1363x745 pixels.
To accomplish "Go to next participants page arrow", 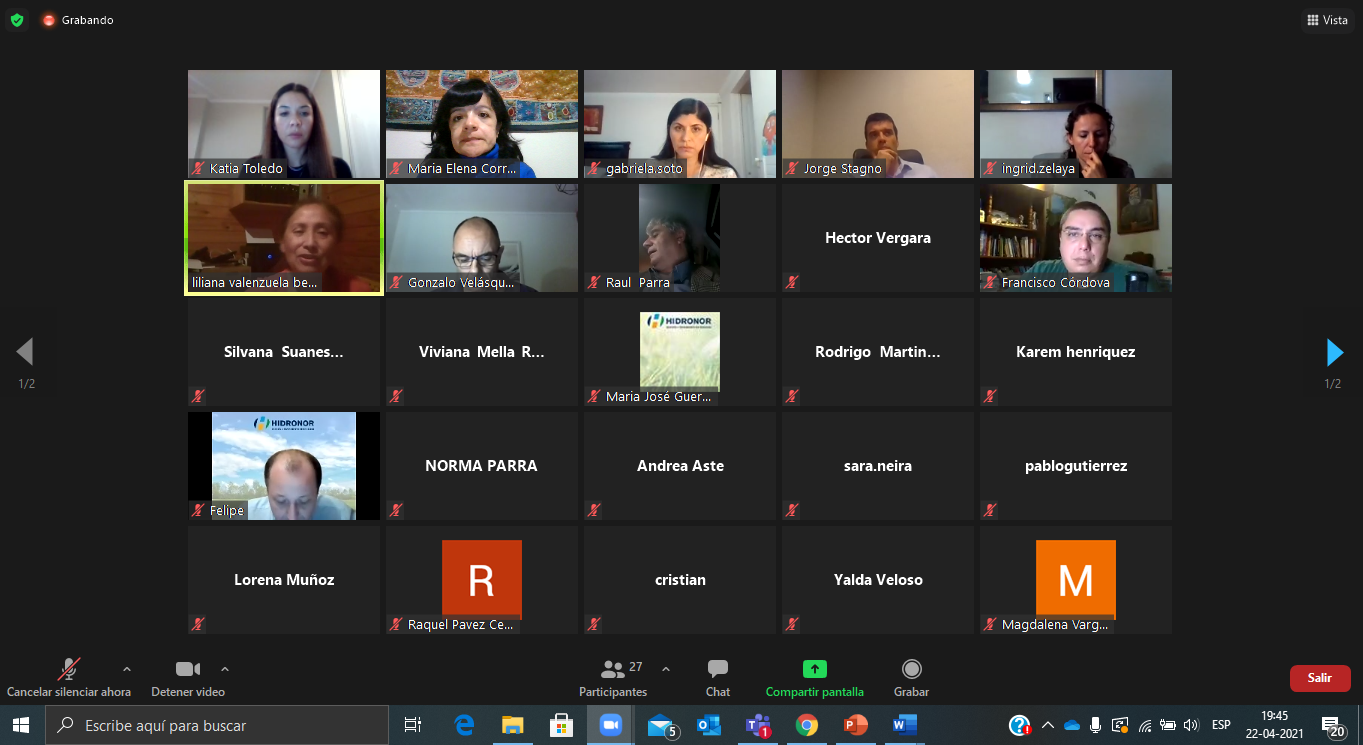I will coord(1334,352).
